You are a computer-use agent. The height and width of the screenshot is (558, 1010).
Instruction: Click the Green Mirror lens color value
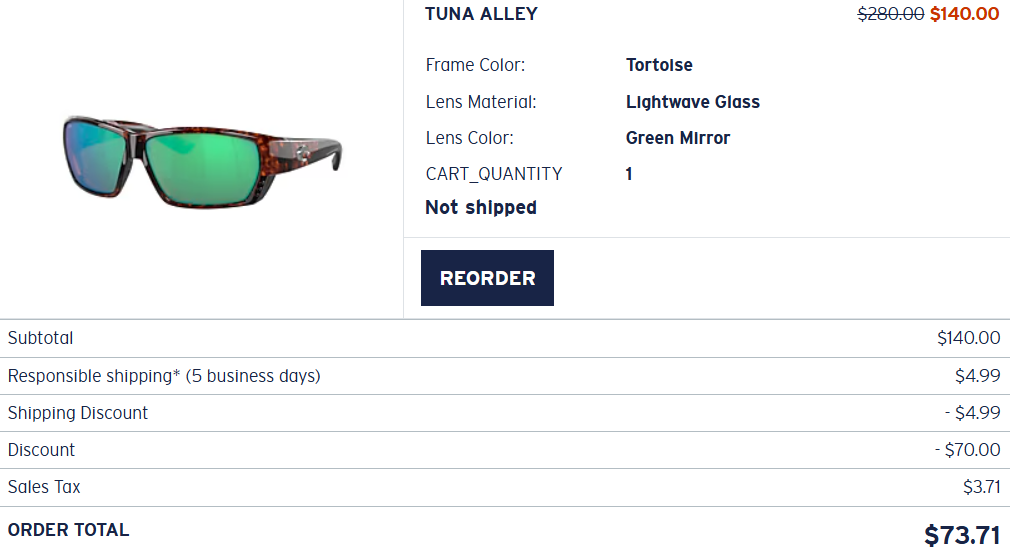click(678, 138)
